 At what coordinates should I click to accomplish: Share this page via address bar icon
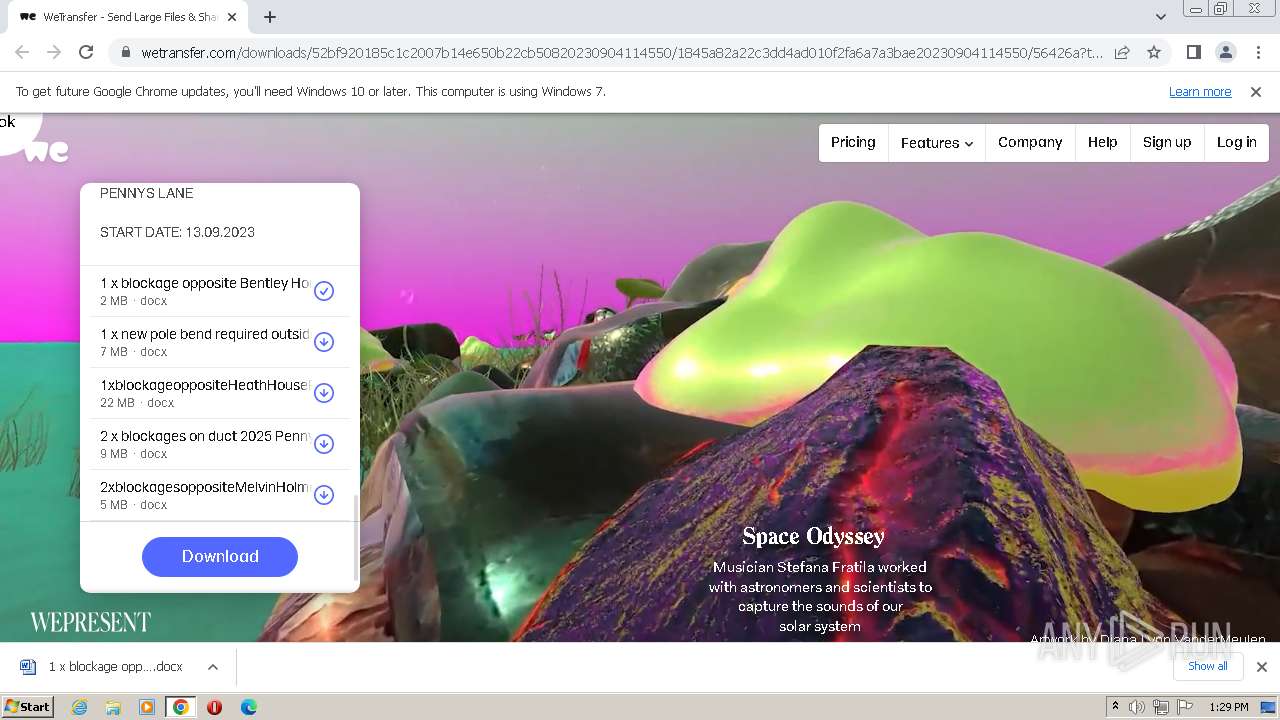1122,52
